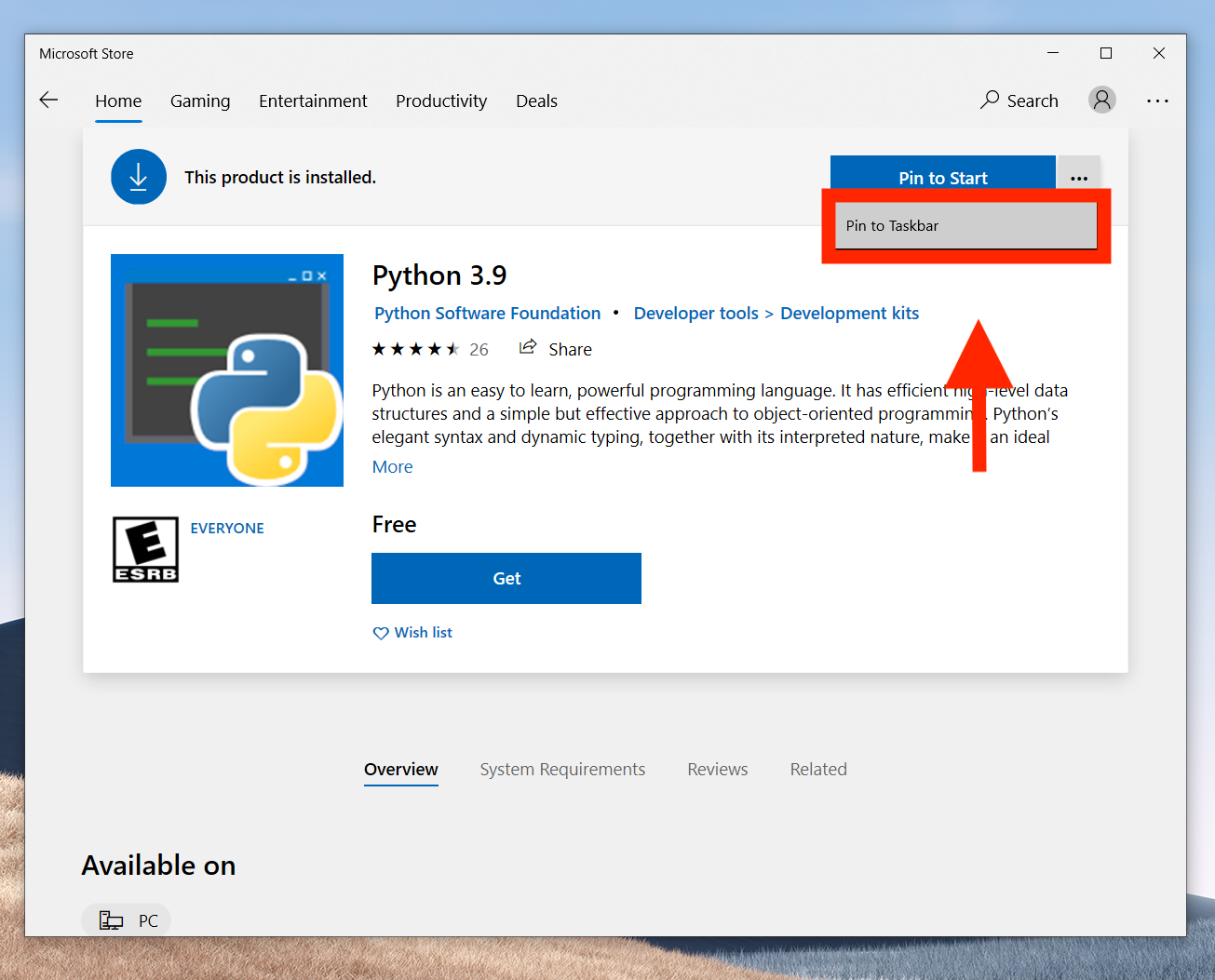
Task: Minimize the Microsoft Store window
Action: [x=1053, y=53]
